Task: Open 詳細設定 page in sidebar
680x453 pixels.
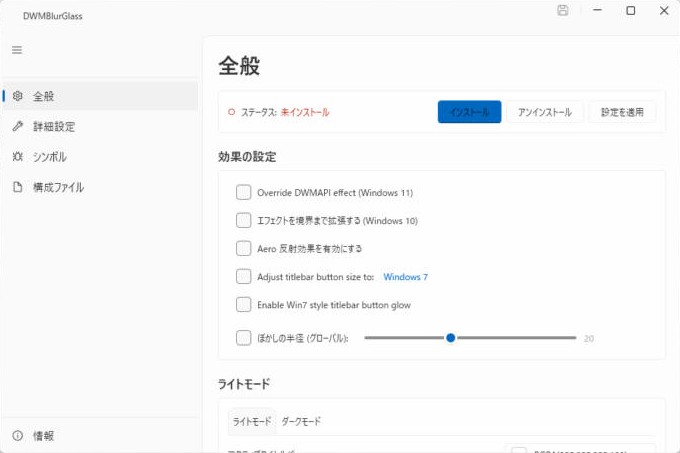Action: click(100, 126)
